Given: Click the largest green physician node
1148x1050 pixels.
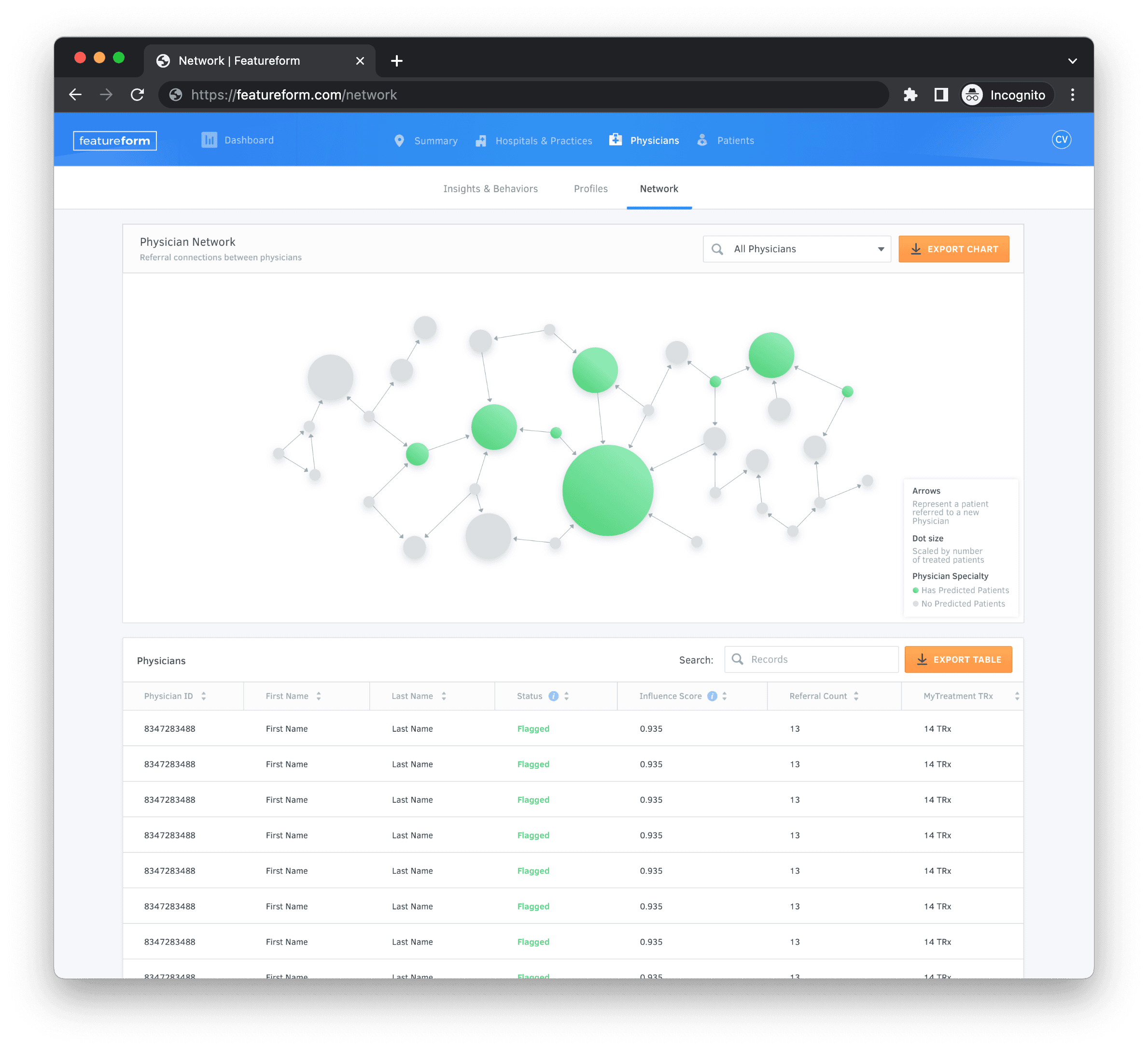Looking at the screenshot, I should 607,490.
